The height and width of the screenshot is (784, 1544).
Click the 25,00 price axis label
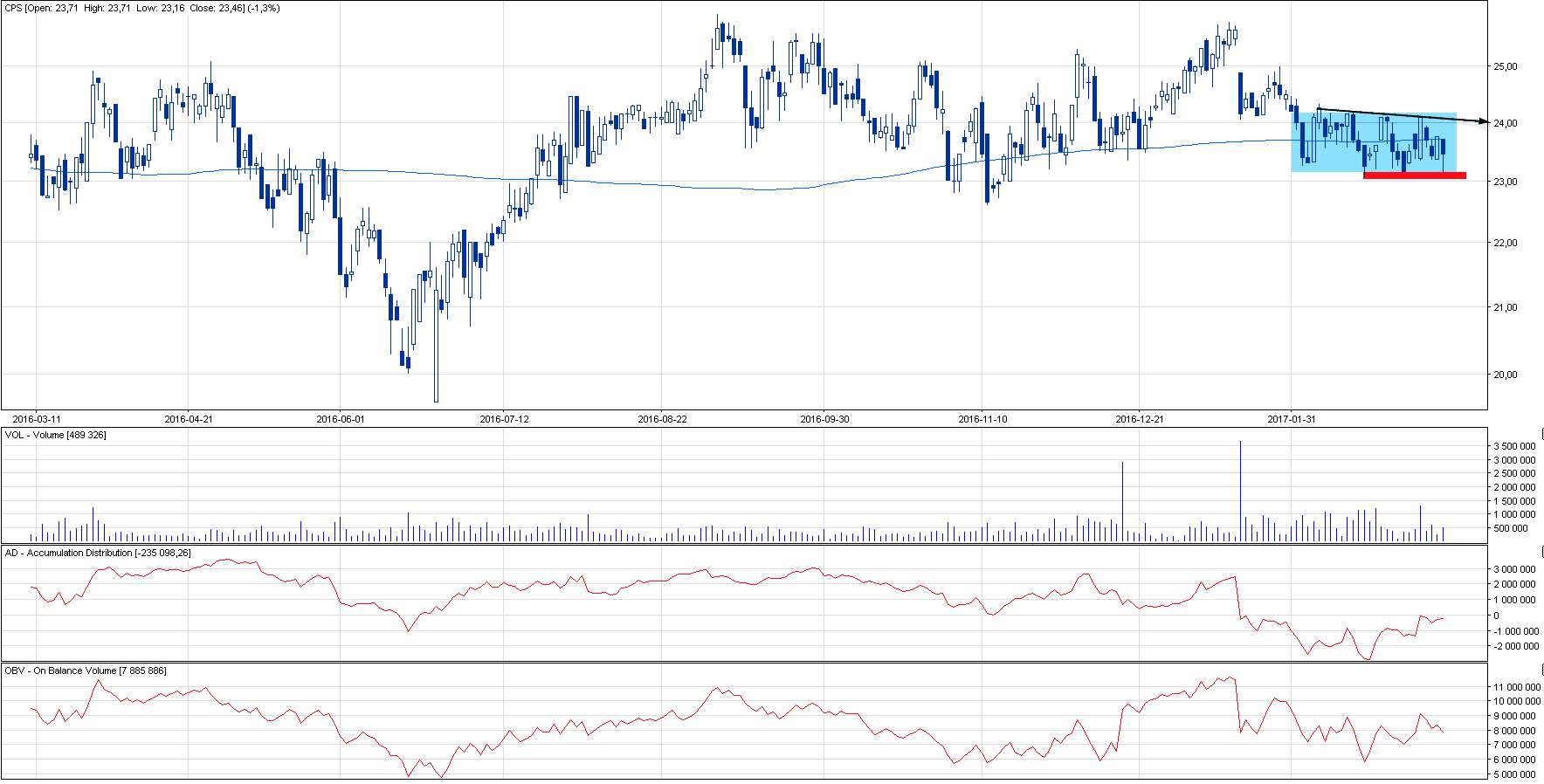click(x=1505, y=66)
